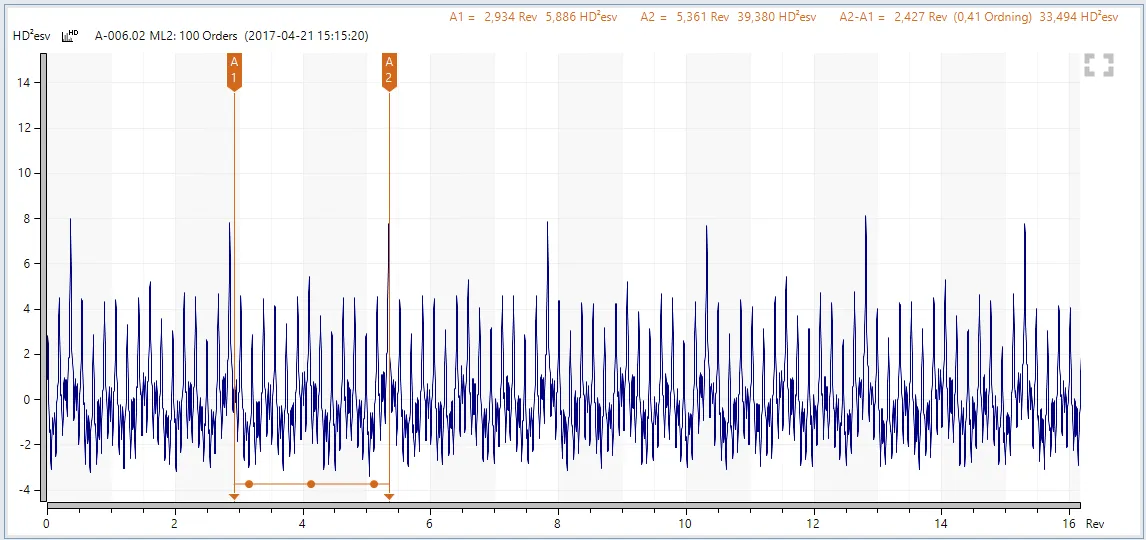
Task: Click the HD²esv unit label
Action: (31, 36)
